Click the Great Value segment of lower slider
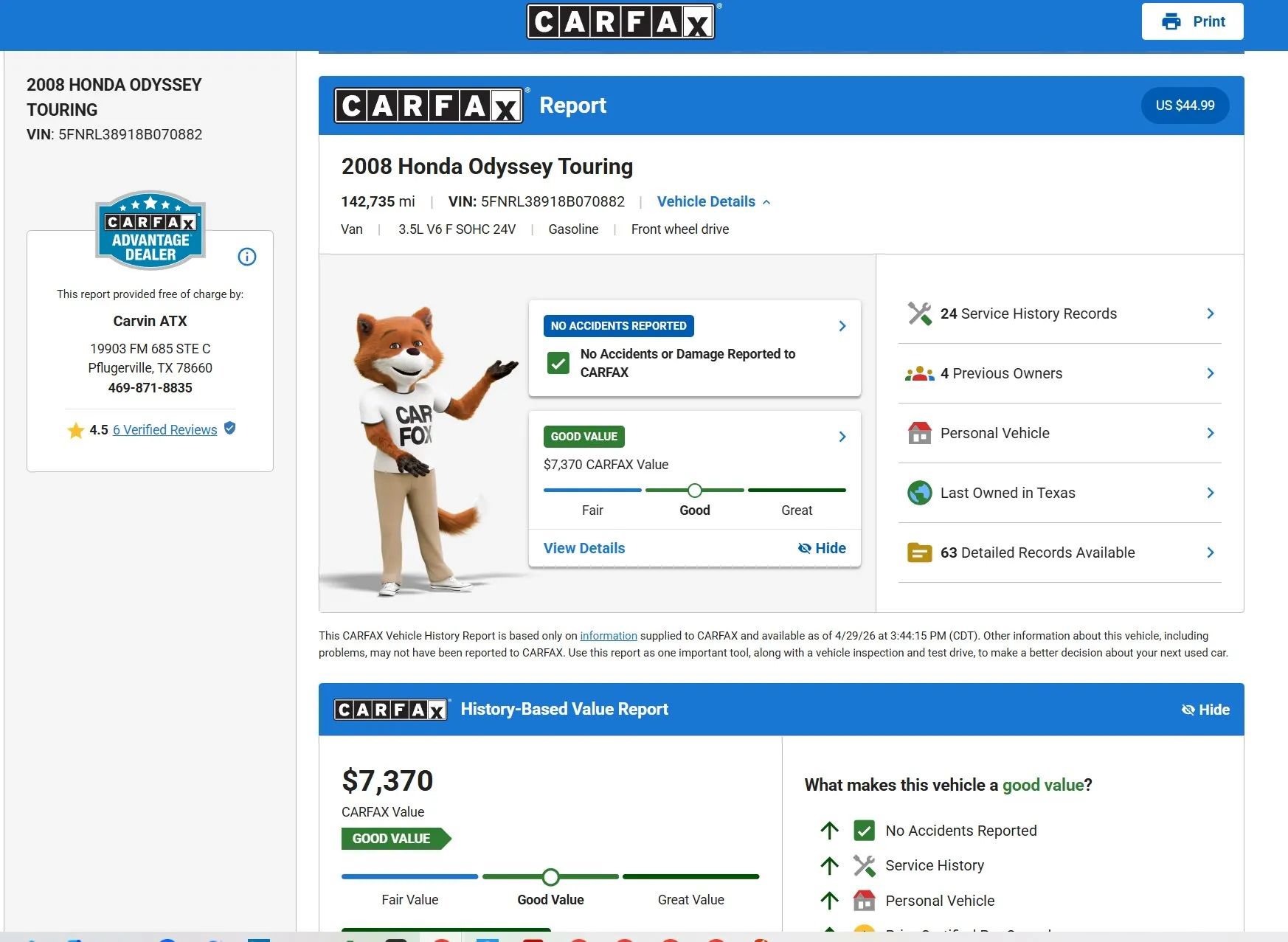Screen dimensions: 1288x942 point(691,877)
